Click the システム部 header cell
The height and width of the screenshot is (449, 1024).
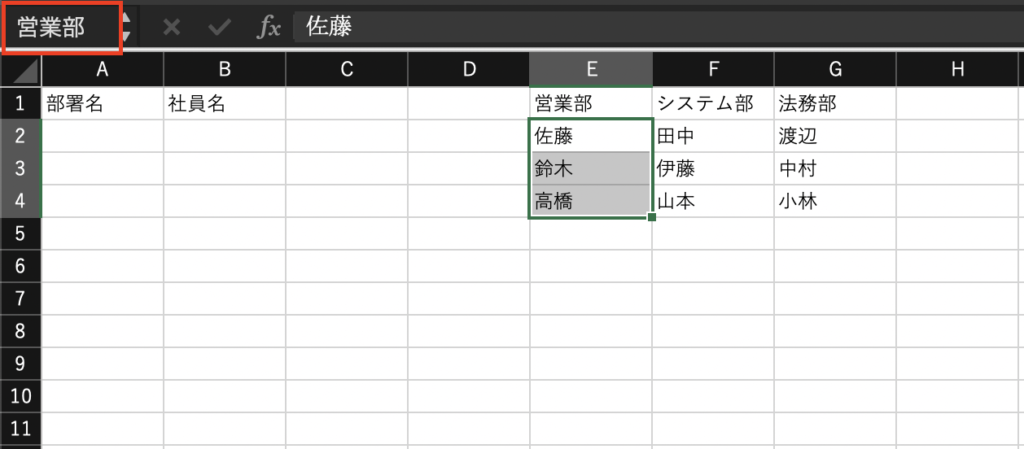(x=712, y=103)
